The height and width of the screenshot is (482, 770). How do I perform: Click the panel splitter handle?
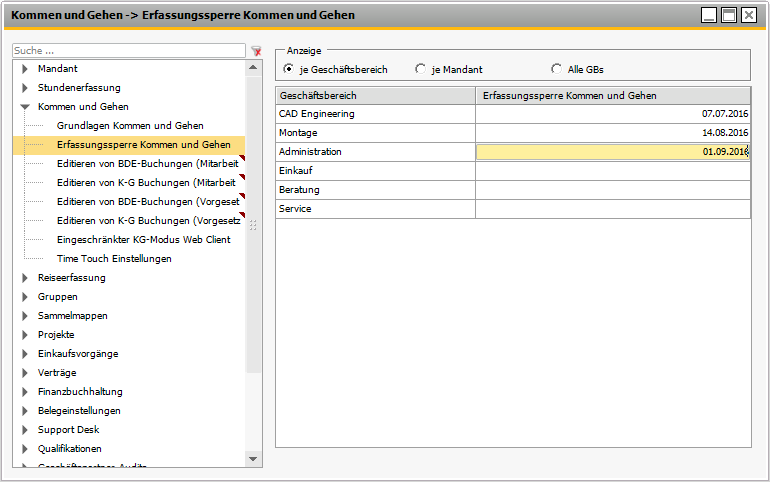coord(253,225)
